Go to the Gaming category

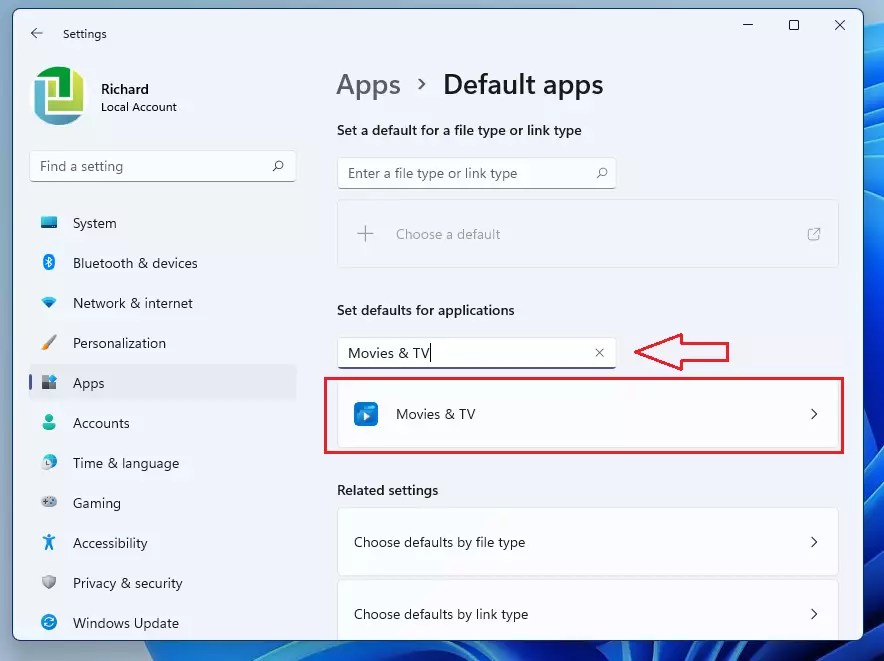click(162, 503)
